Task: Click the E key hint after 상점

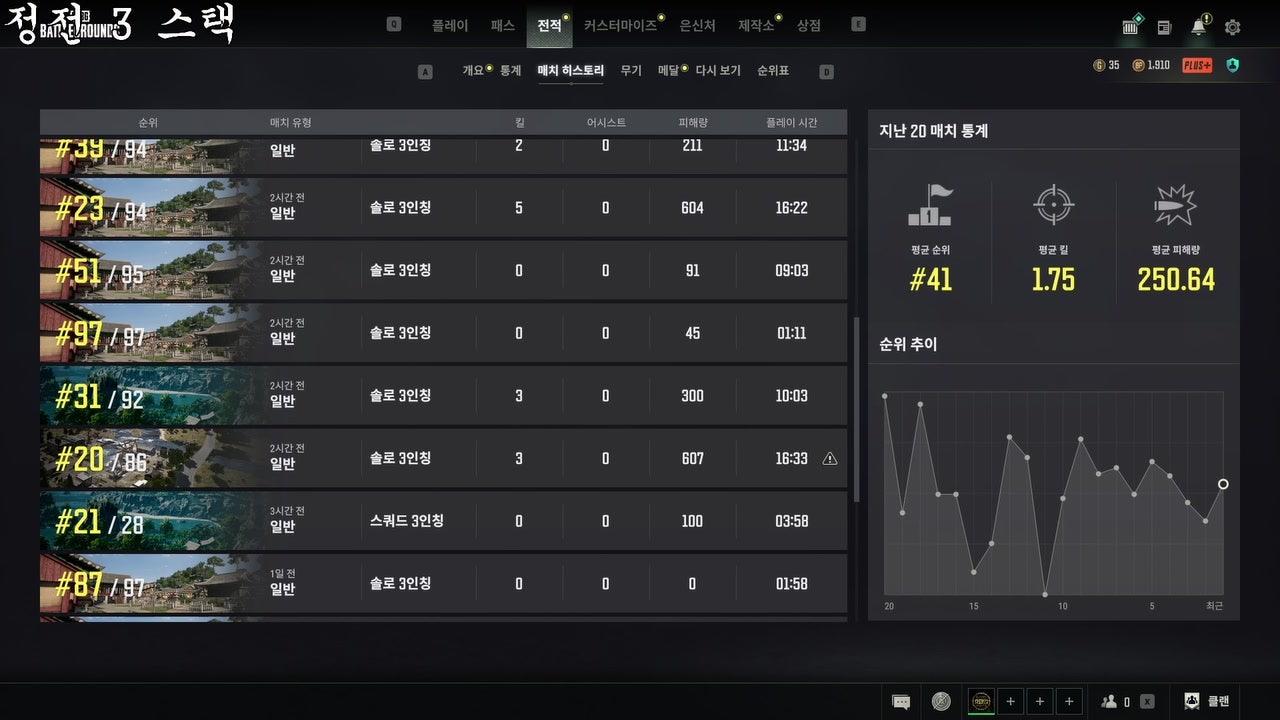Action: click(x=858, y=25)
